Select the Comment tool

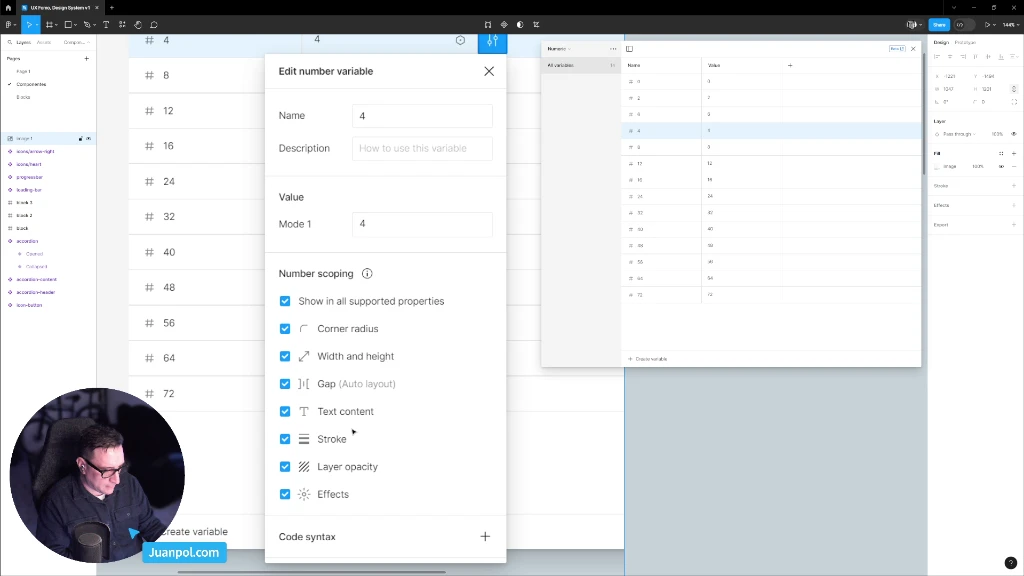(155, 25)
